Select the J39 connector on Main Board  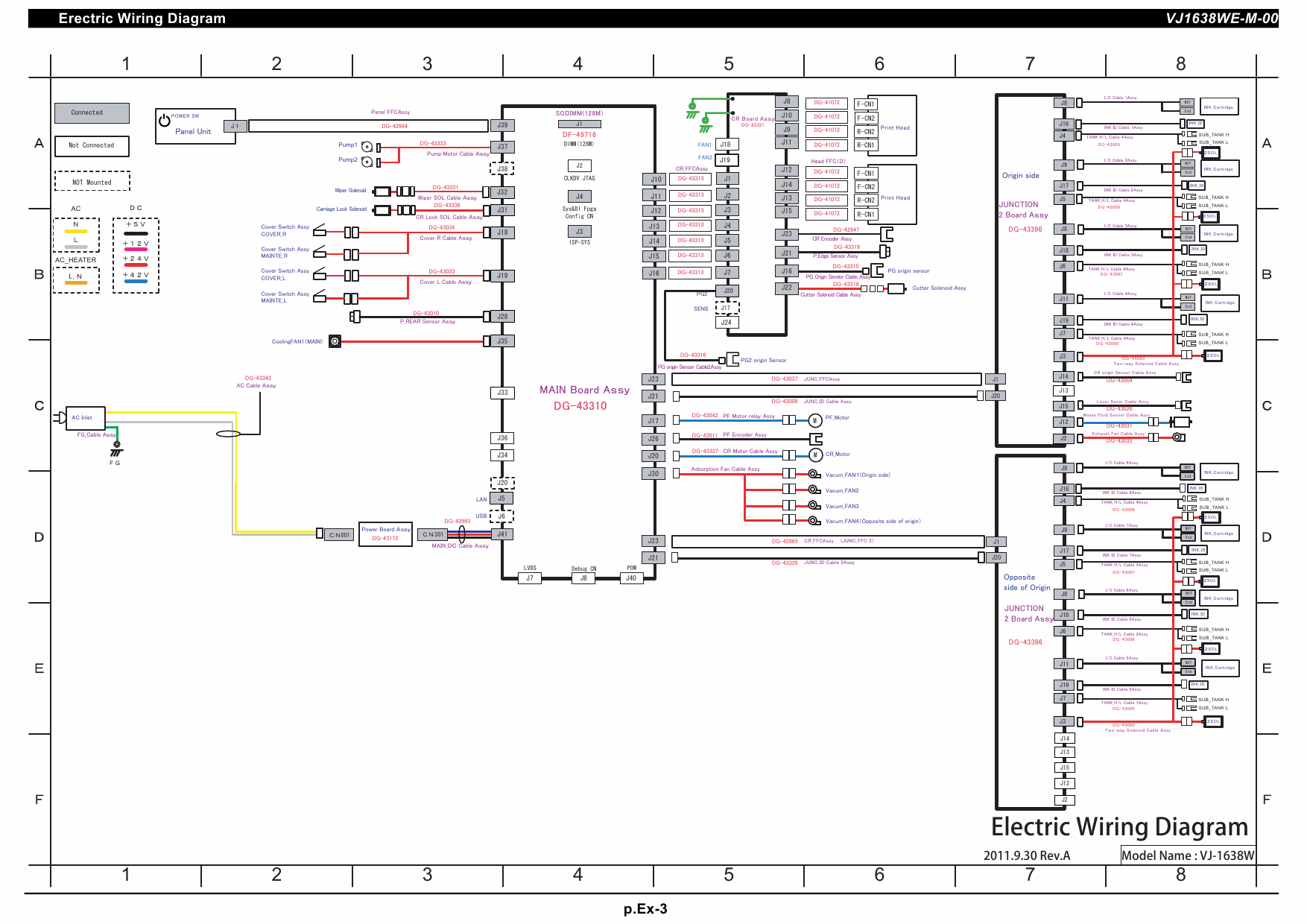point(502,125)
